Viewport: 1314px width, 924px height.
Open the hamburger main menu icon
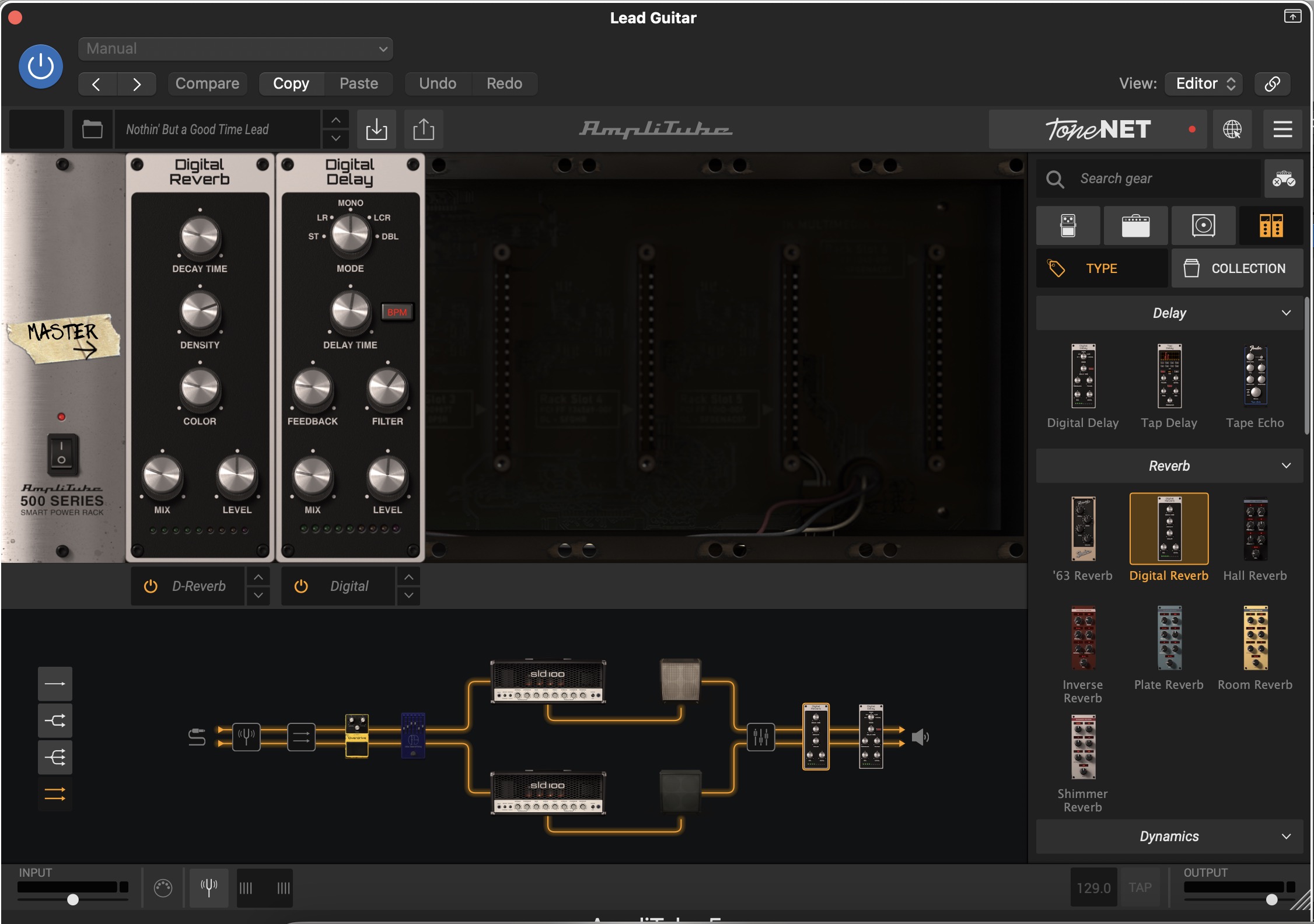click(x=1282, y=129)
